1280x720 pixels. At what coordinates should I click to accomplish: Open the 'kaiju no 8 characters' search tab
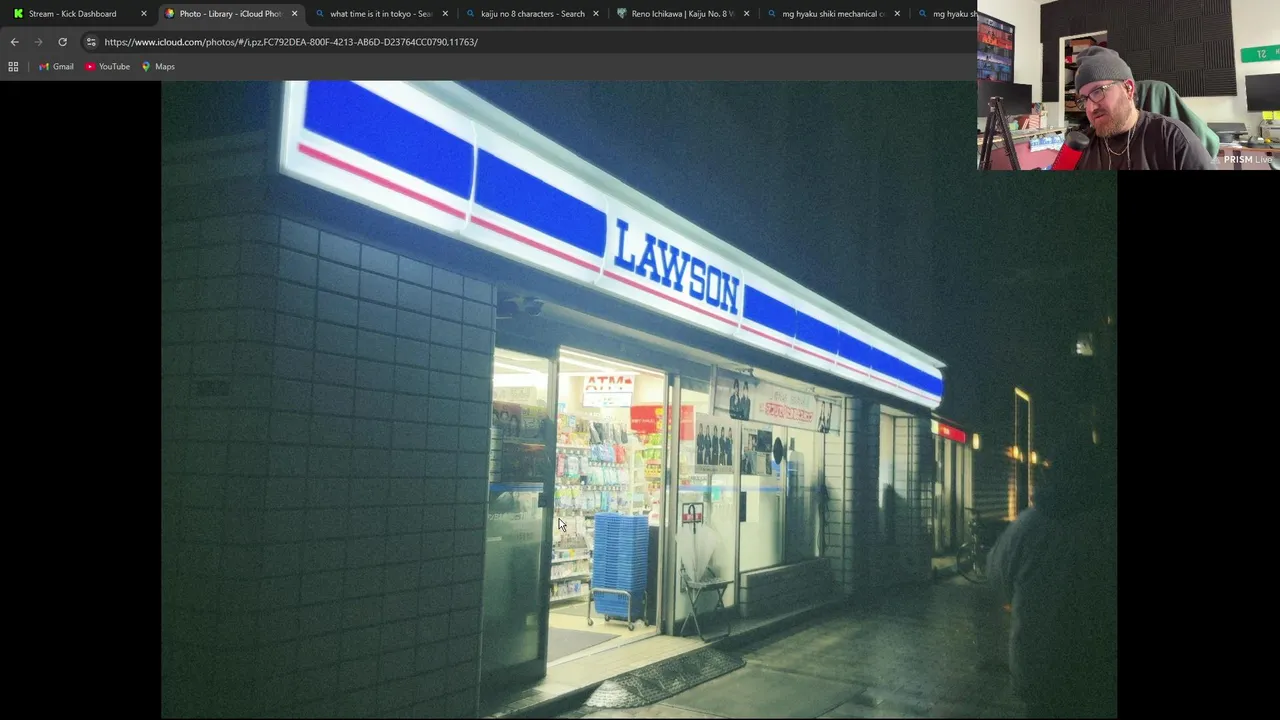[x=532, y=14]
